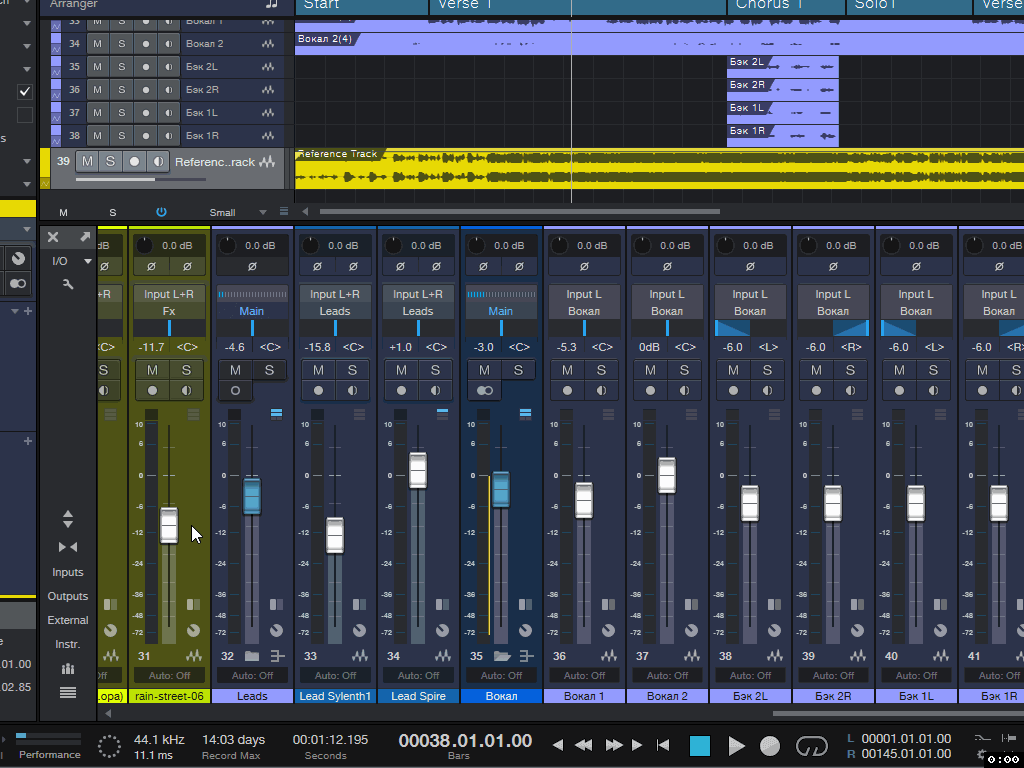Solo the Вокал 1 mixer channel
The image size is (1024, 768).
point(601,370)
